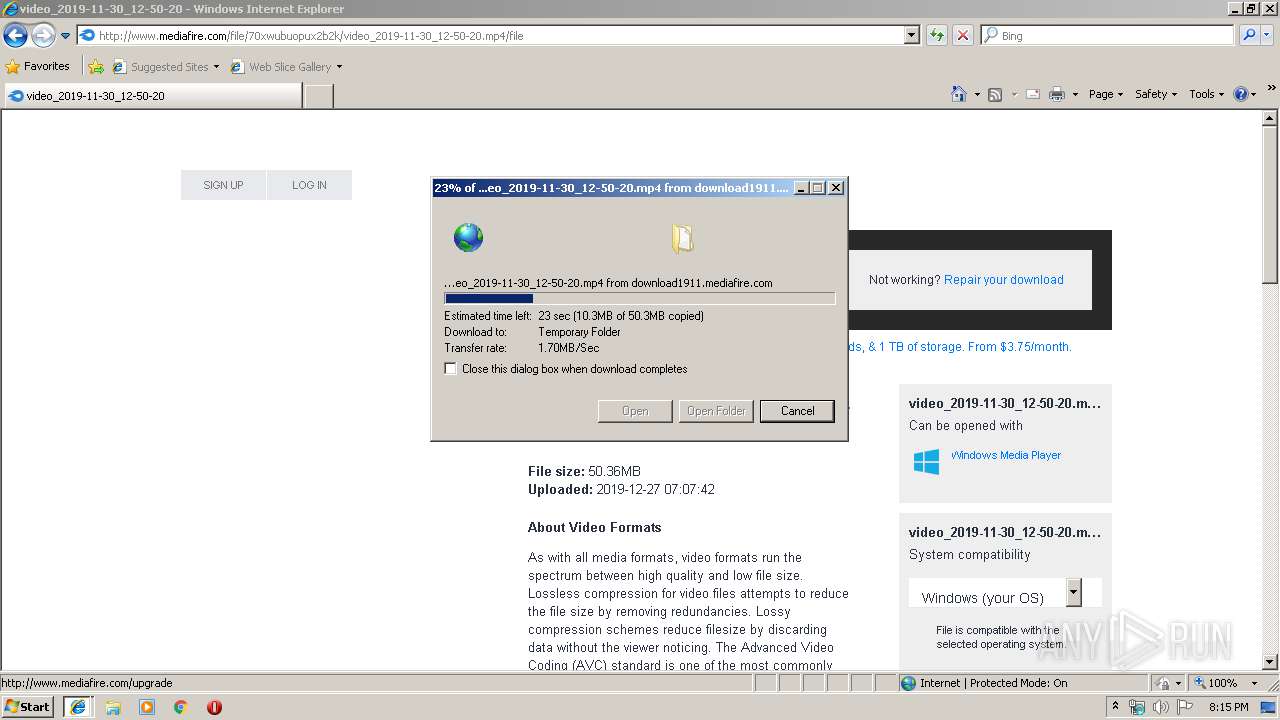Open the Start menu
1280x720 pixels.
click(28, 707)
